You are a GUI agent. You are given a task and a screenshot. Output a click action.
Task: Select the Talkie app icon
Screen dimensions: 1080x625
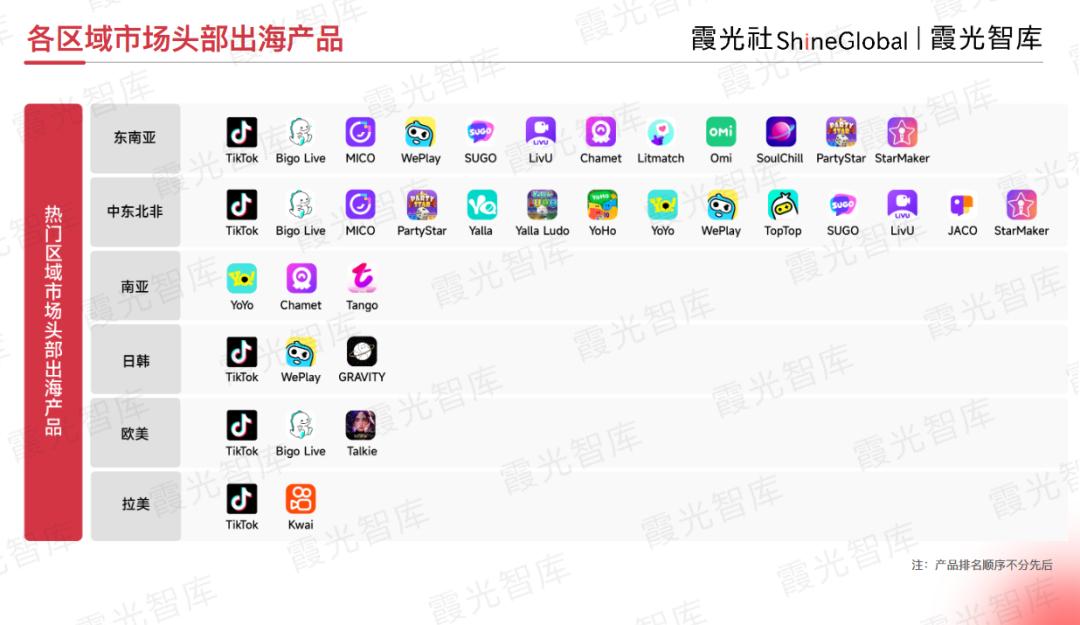pyautogui.click(x=361, y=425)
